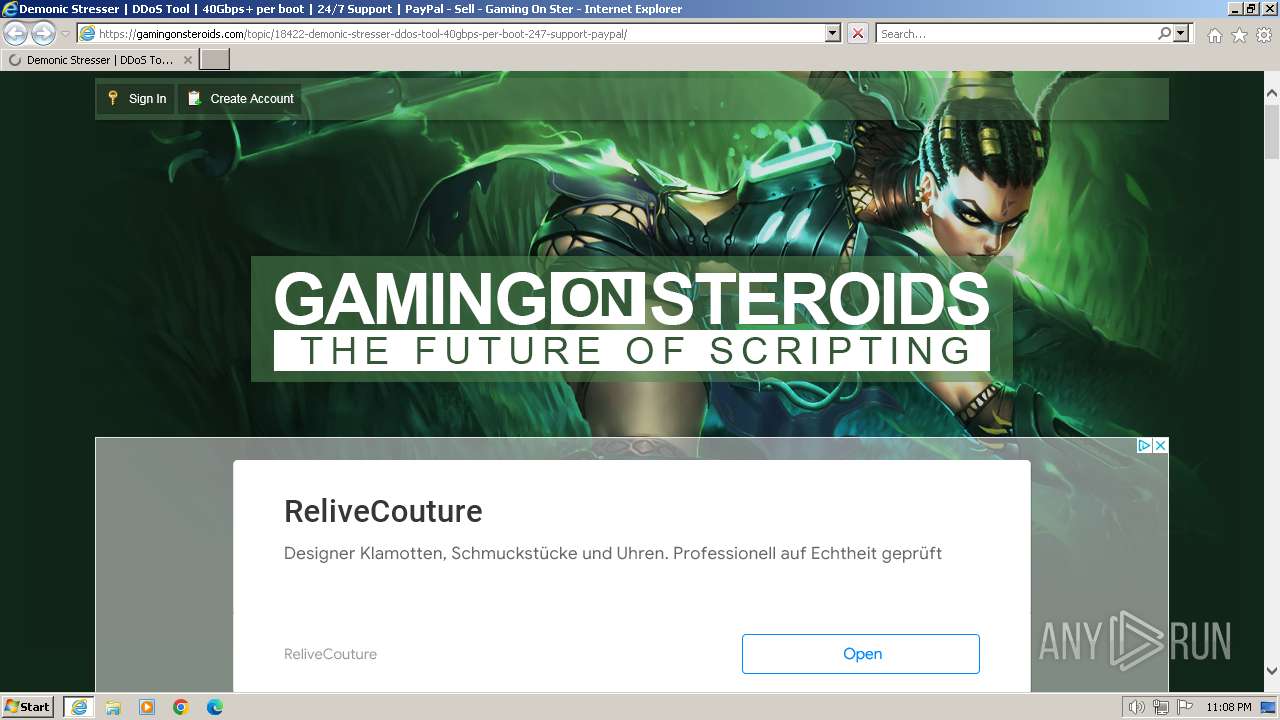Open the search provider dropdown arrow

point(1181,34)
